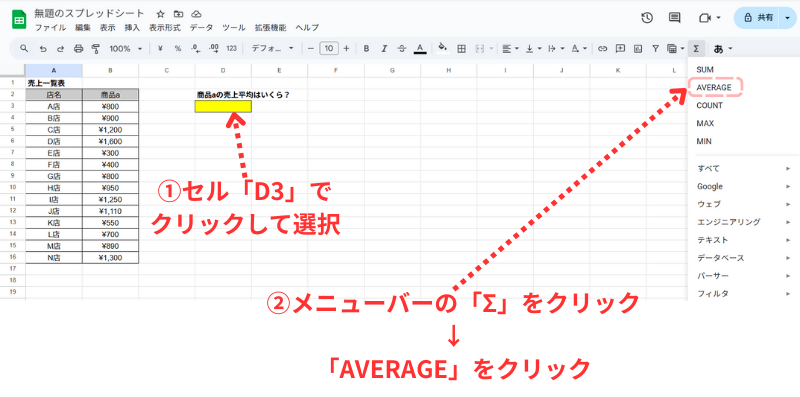This screenshot has height=397, width=800.
Task: Open the comments icon at top right
Action: tap(674, 18)
